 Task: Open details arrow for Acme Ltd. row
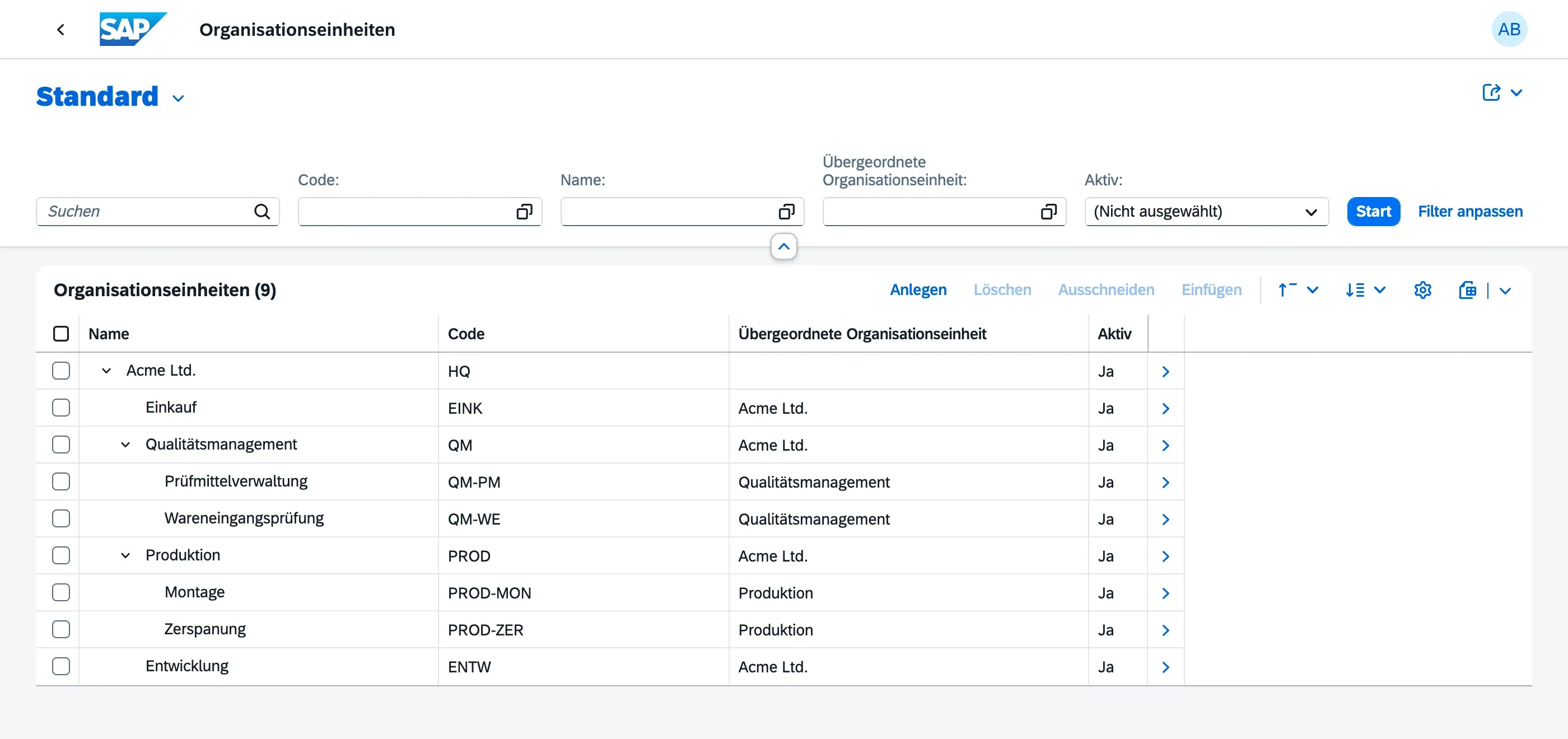[x=1165, y=371]
